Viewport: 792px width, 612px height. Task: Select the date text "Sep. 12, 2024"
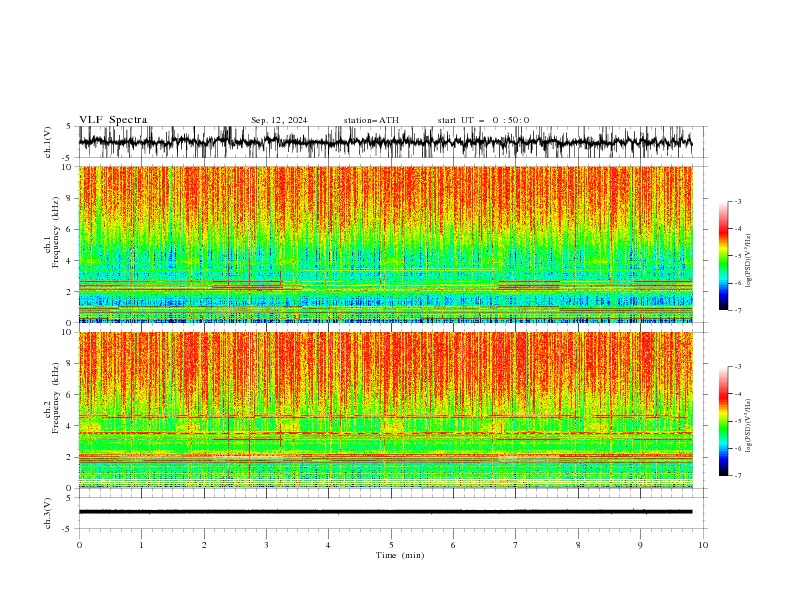click(x=279, y=120)
